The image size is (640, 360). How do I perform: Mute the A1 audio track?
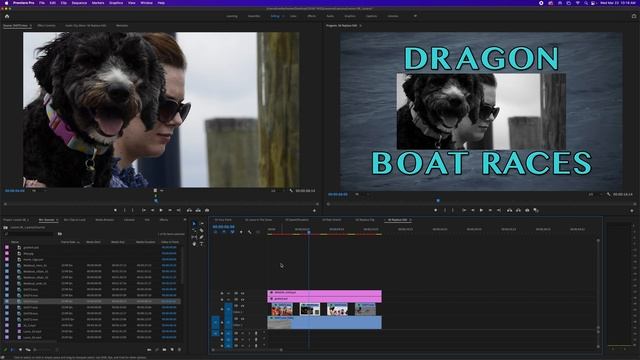(x=242, y=333)
